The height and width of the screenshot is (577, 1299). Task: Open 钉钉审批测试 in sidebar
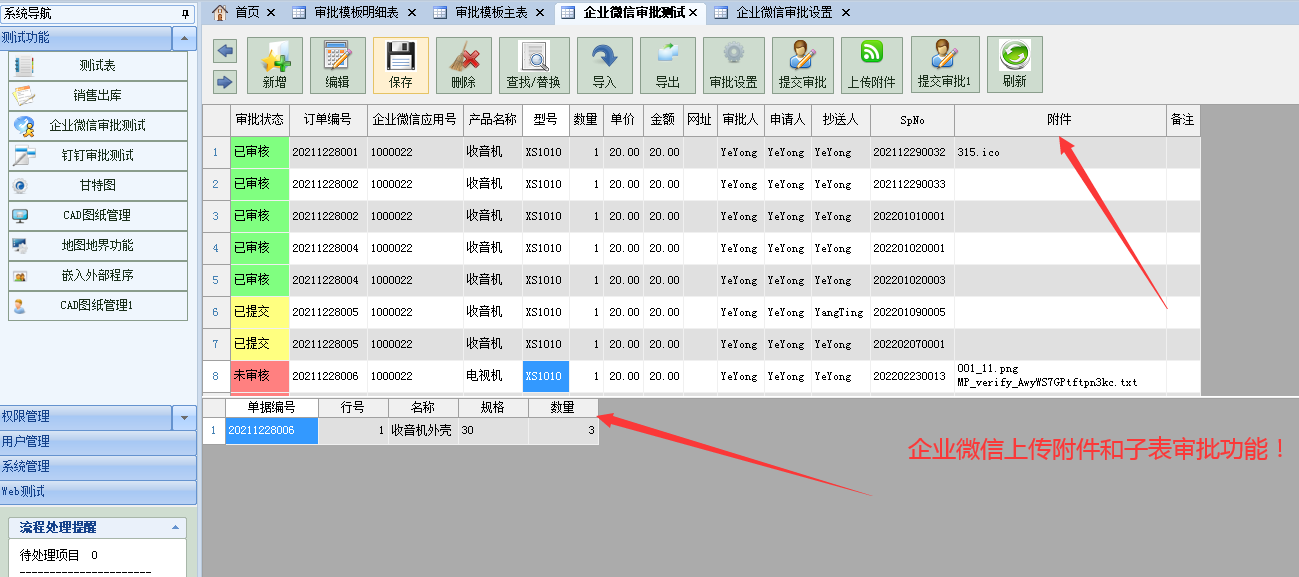(97, 155)
